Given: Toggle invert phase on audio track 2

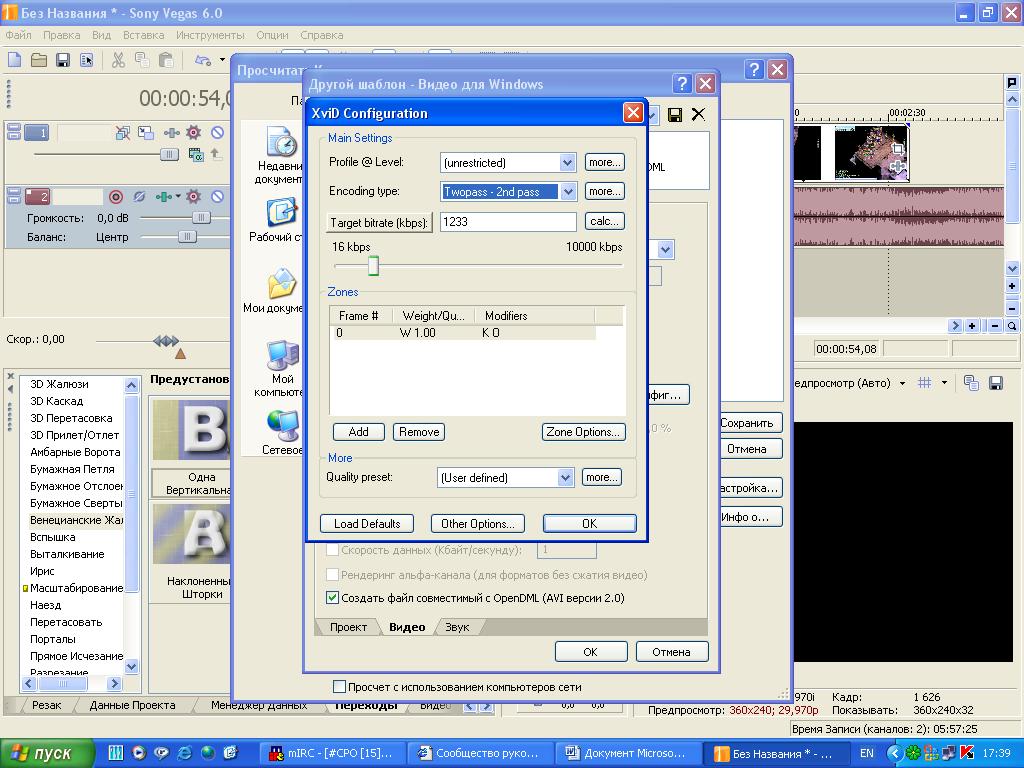Looking at the screenshot, I should (138, 196).
